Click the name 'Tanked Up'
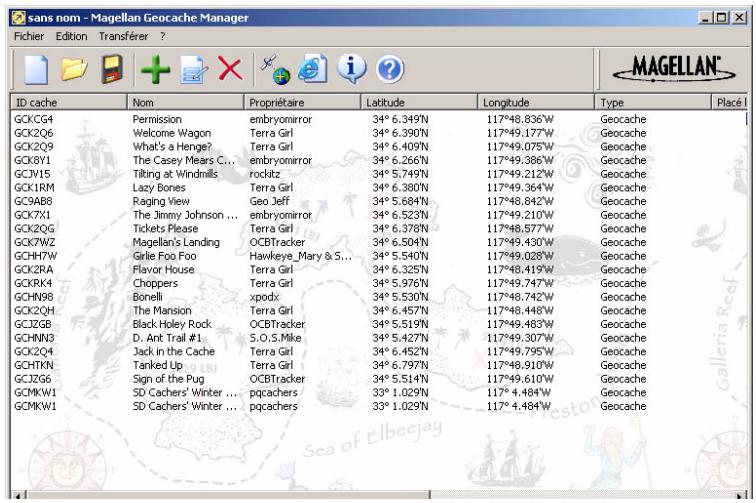This screenshot has width=756, height=503. point(158,365)
